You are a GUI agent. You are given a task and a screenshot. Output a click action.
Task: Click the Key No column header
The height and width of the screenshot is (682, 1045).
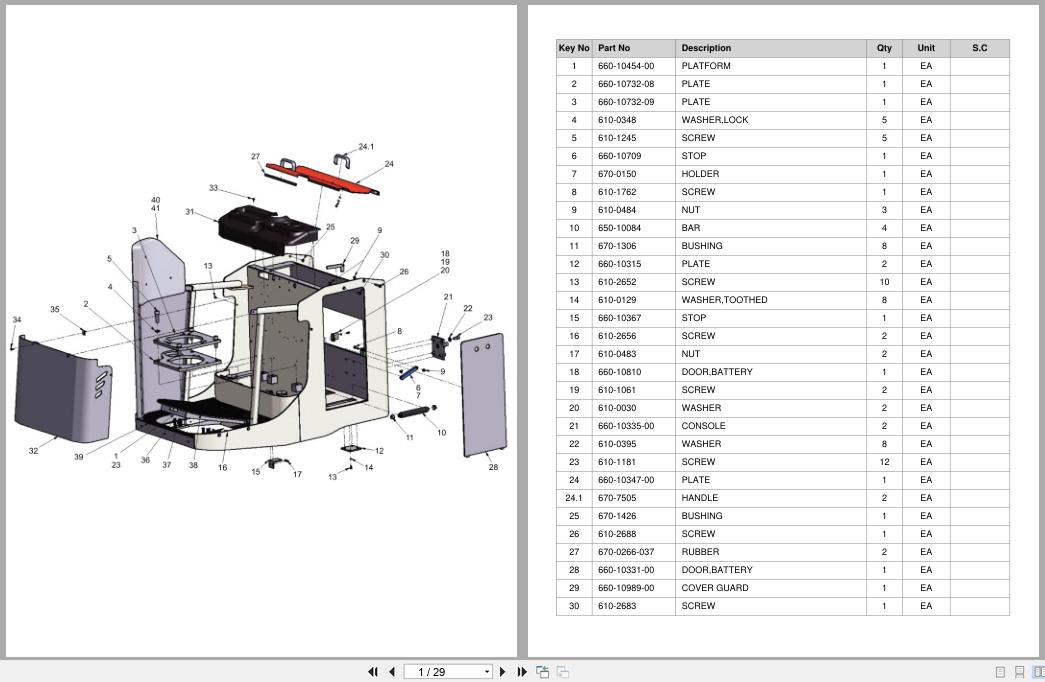coord(574,48)
